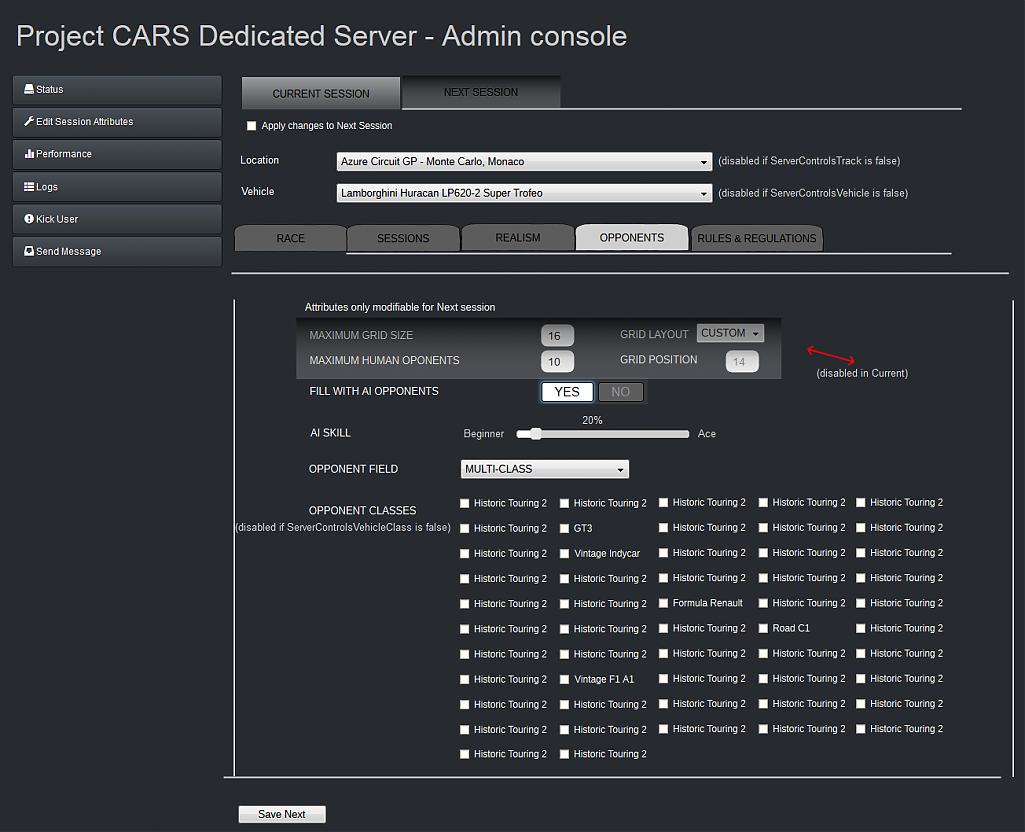Open the Grid Layout Custom dropdown

(730, 334)
